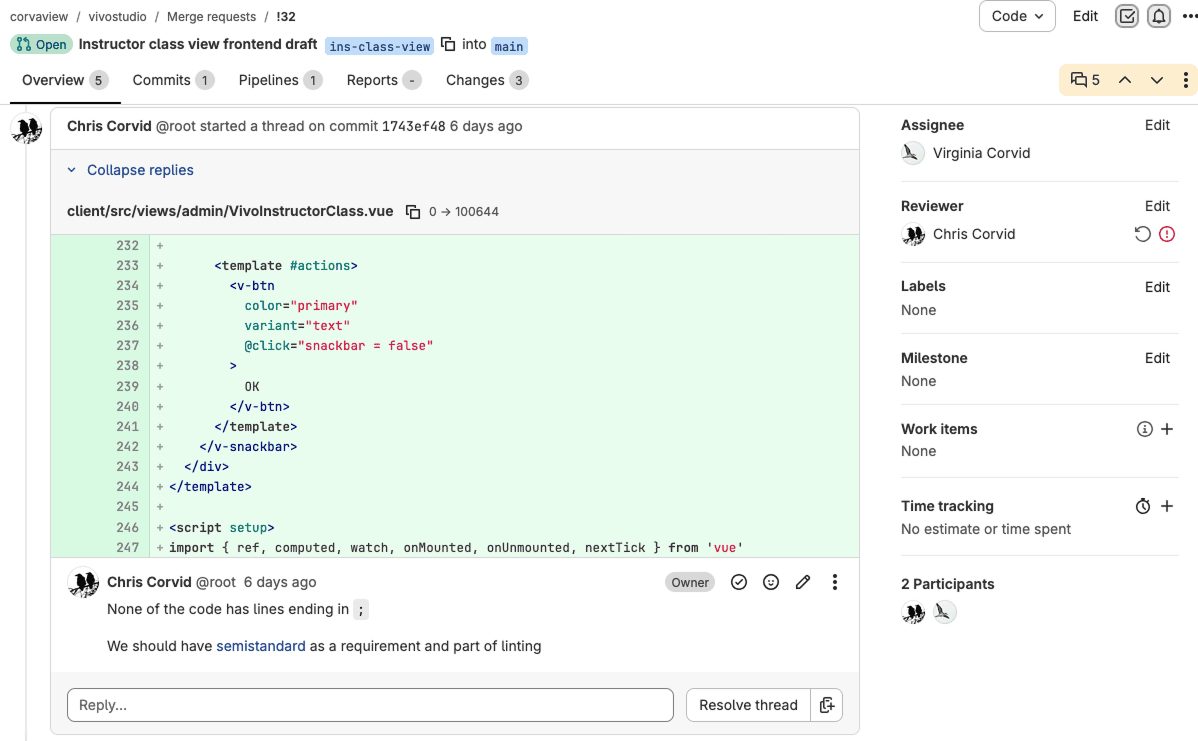The image size is (1198, 741).
Task: Add a work item plus icon
Action: 1167,429
